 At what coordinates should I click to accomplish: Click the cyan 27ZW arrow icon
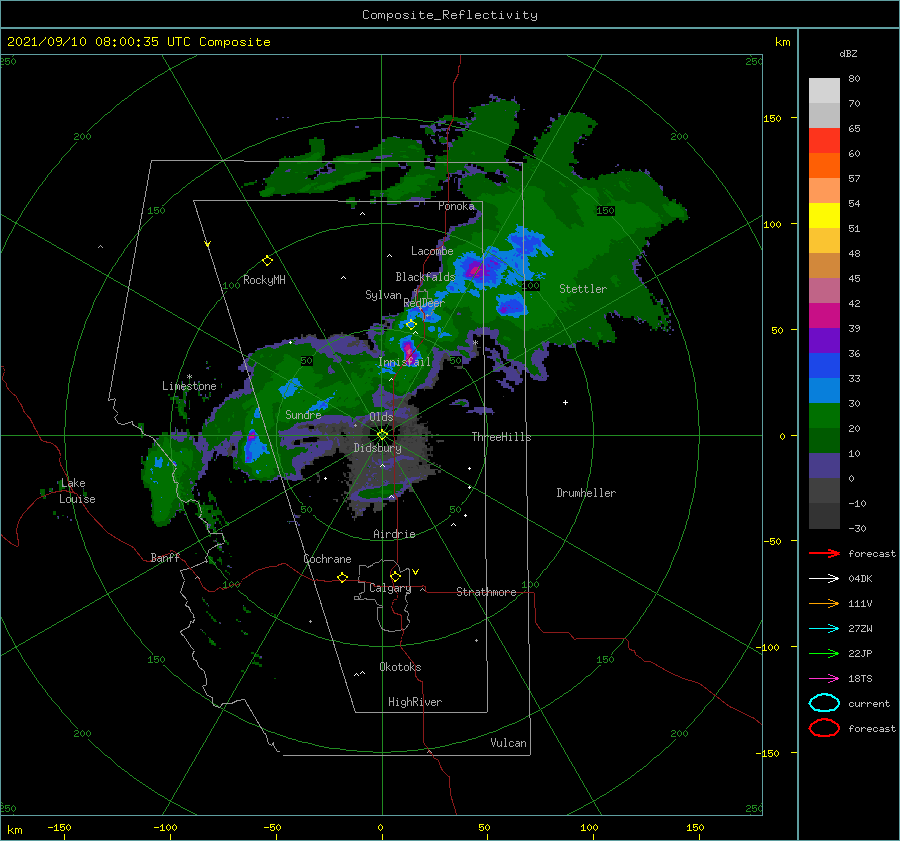point(824,629)
